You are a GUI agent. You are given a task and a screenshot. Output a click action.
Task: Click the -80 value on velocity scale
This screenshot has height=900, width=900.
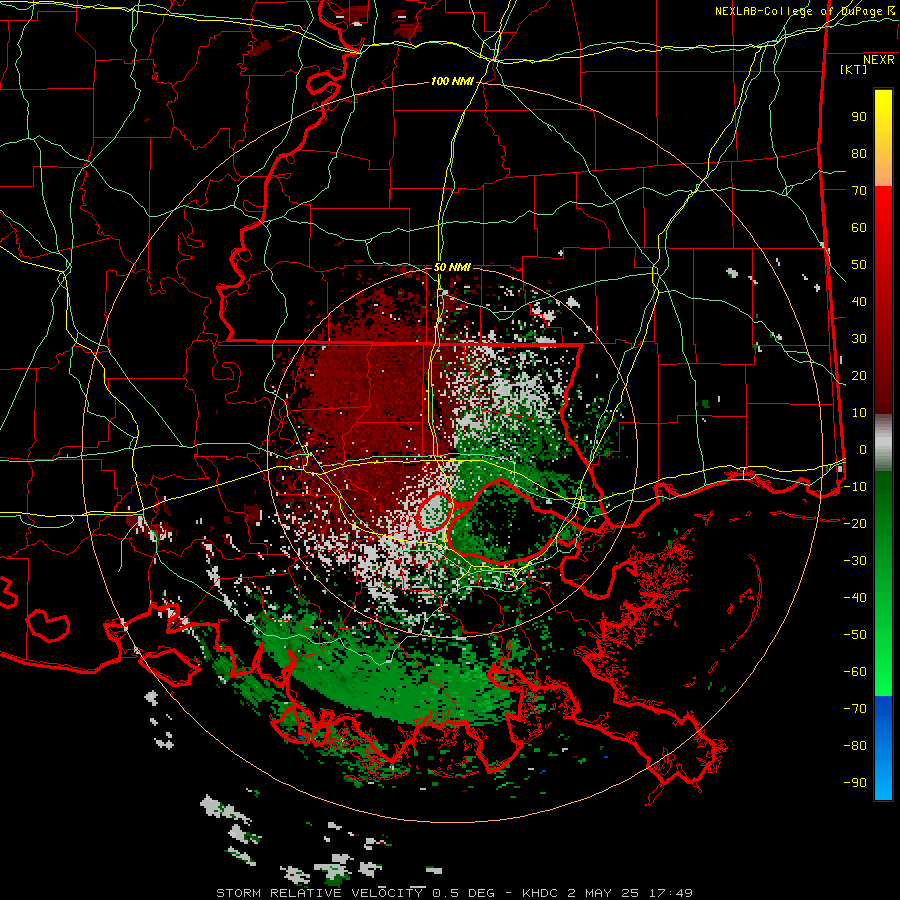pyautogui.click(x=855, y=746)
